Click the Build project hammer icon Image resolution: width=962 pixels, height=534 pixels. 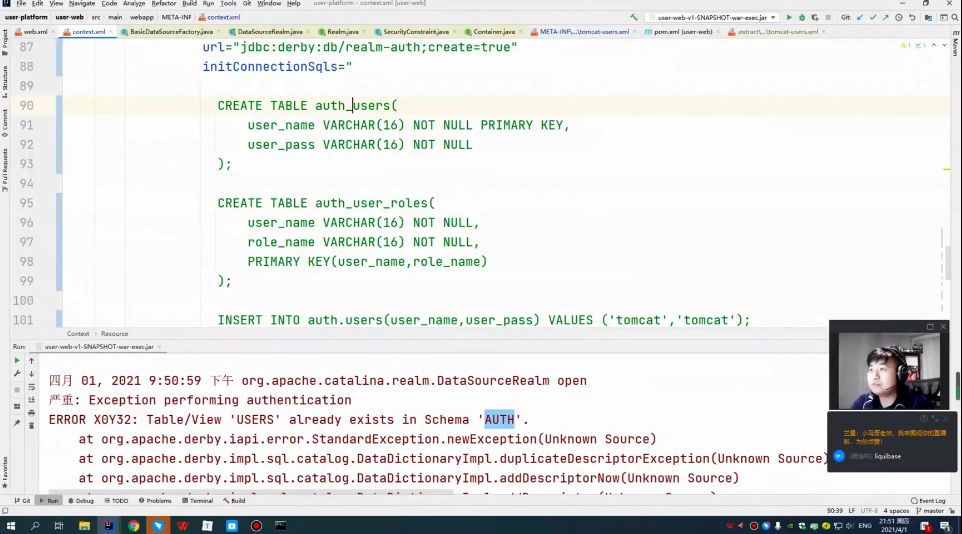[x=634, y=17]
